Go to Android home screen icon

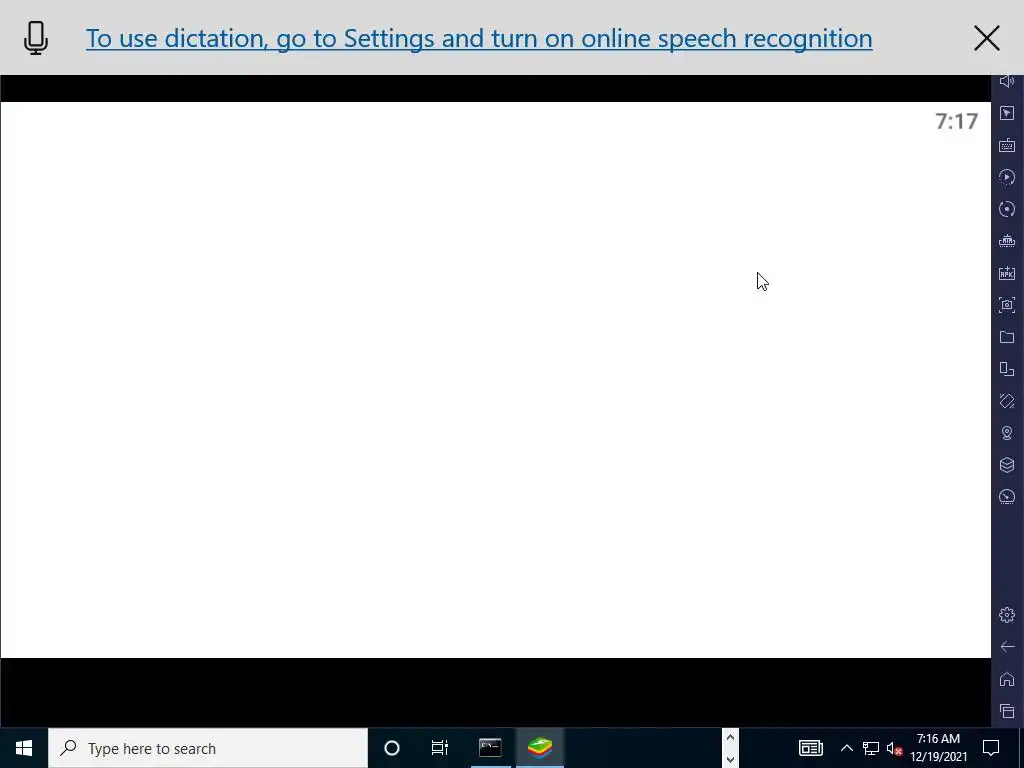(1007, 679)
